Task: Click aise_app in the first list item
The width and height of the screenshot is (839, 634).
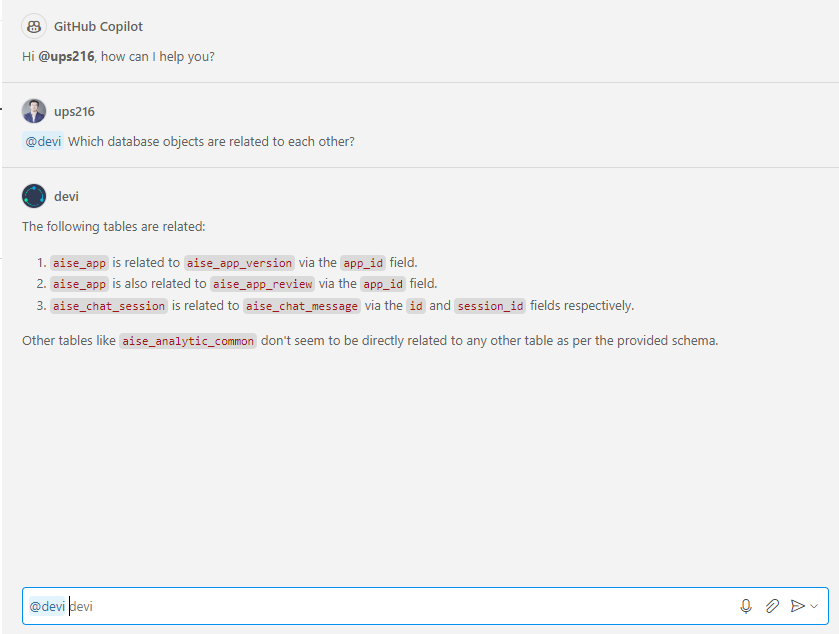Action: 79,263
